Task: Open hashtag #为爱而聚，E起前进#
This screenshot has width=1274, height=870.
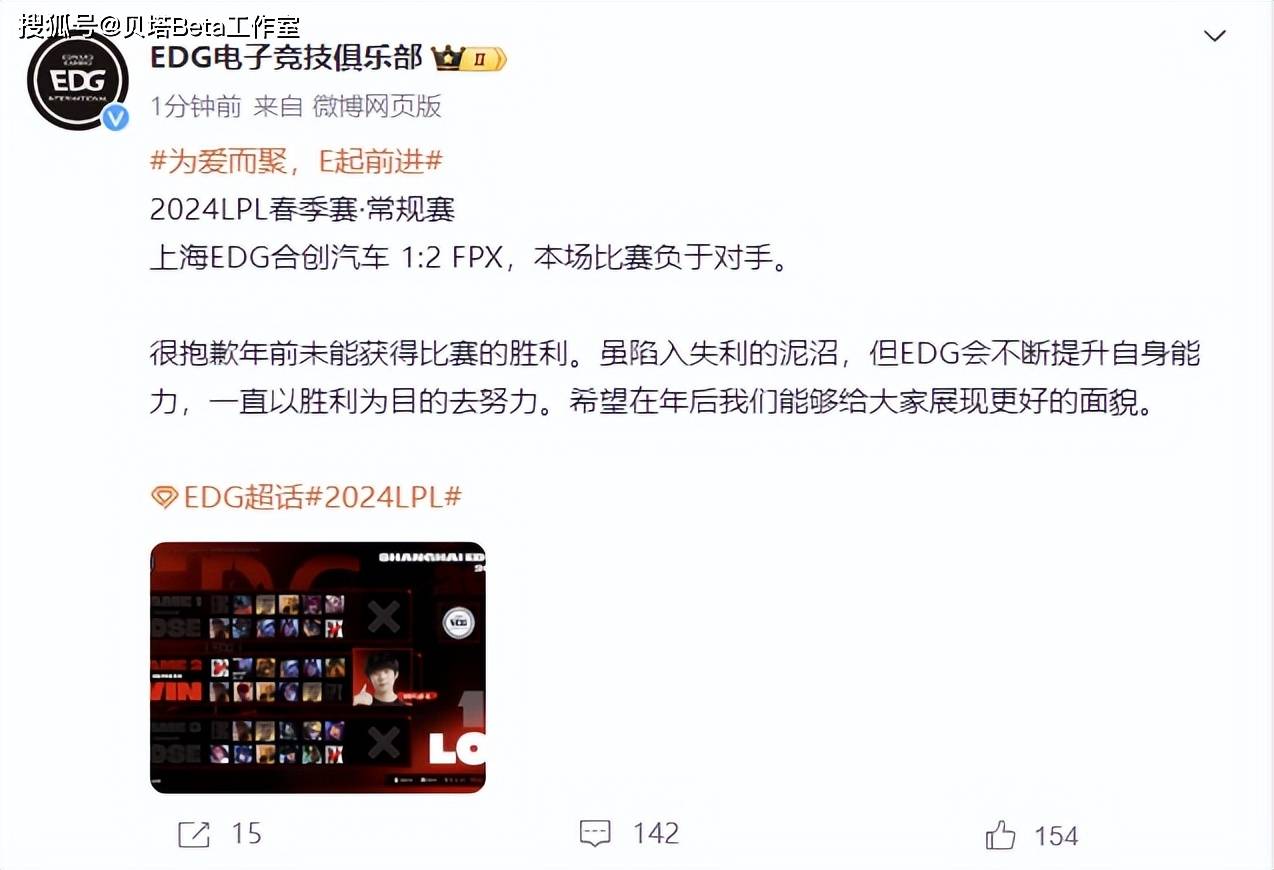Action: click(x=296, y=161)
